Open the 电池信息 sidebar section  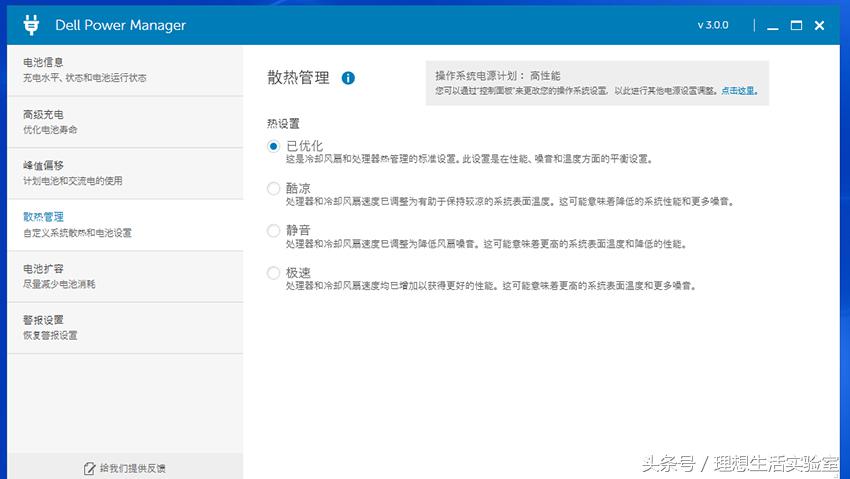point(125,70)
